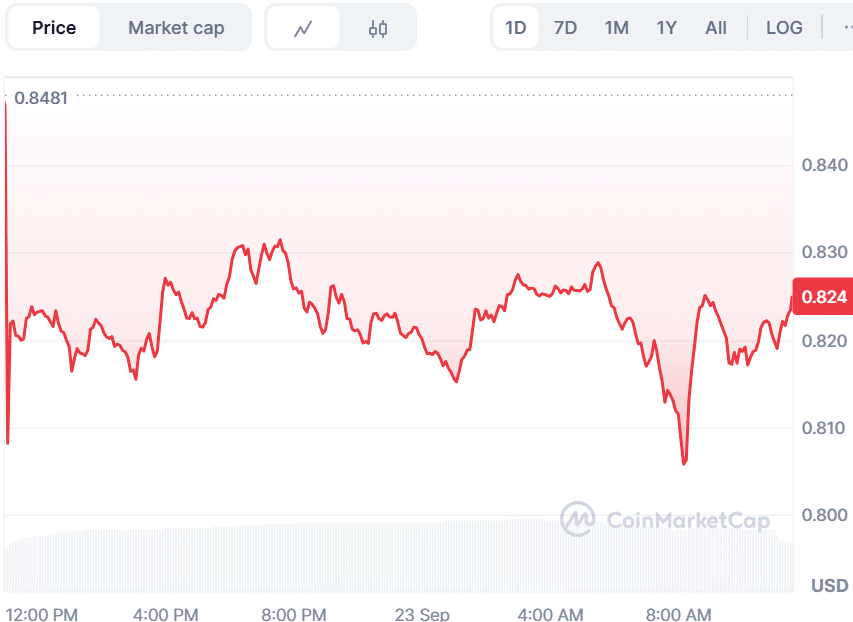Click the USD currency label

click(x=830, y=586)
